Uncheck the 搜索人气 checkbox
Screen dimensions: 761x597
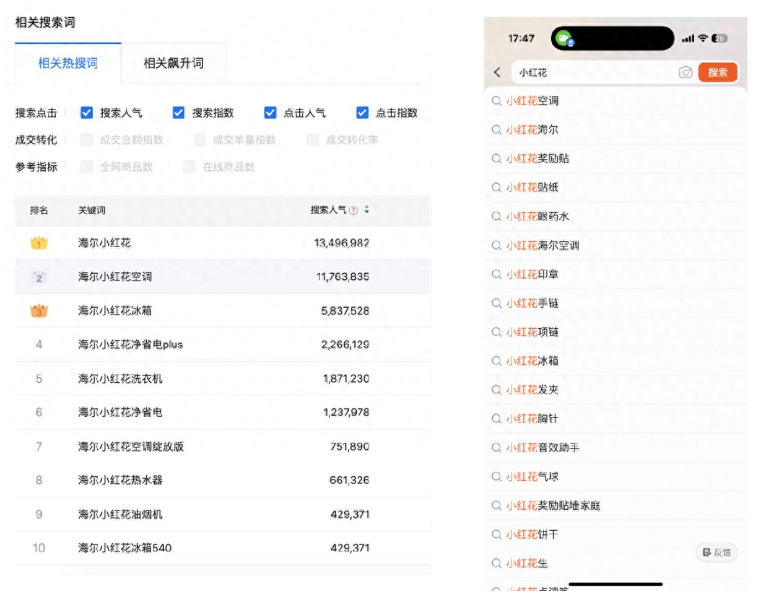click(86, 113)
